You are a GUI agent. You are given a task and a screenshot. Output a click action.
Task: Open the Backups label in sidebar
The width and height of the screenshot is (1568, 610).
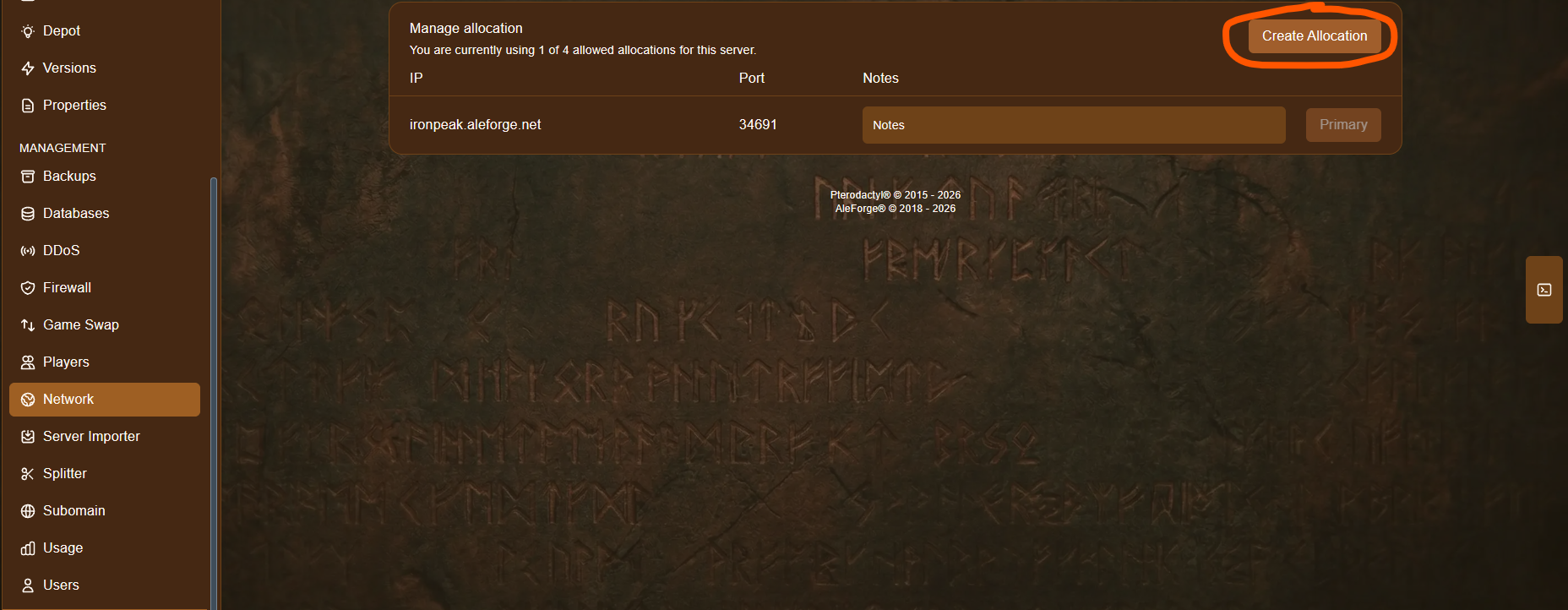tap(69, 176)
